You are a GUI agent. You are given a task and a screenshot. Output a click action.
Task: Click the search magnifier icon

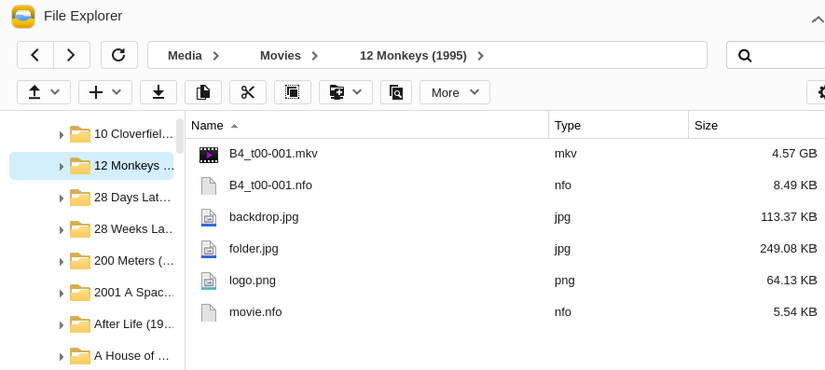744,56
